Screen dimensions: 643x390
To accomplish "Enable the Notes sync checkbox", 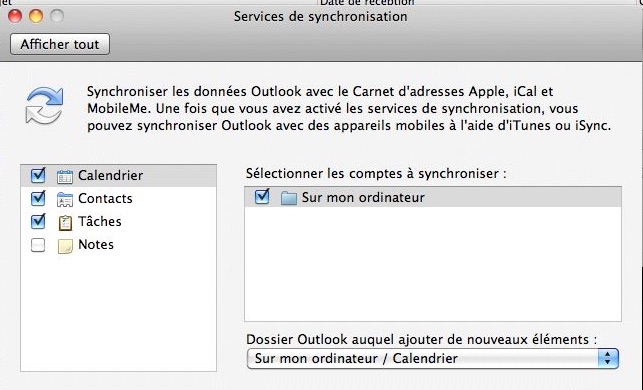I will [38, 245].
